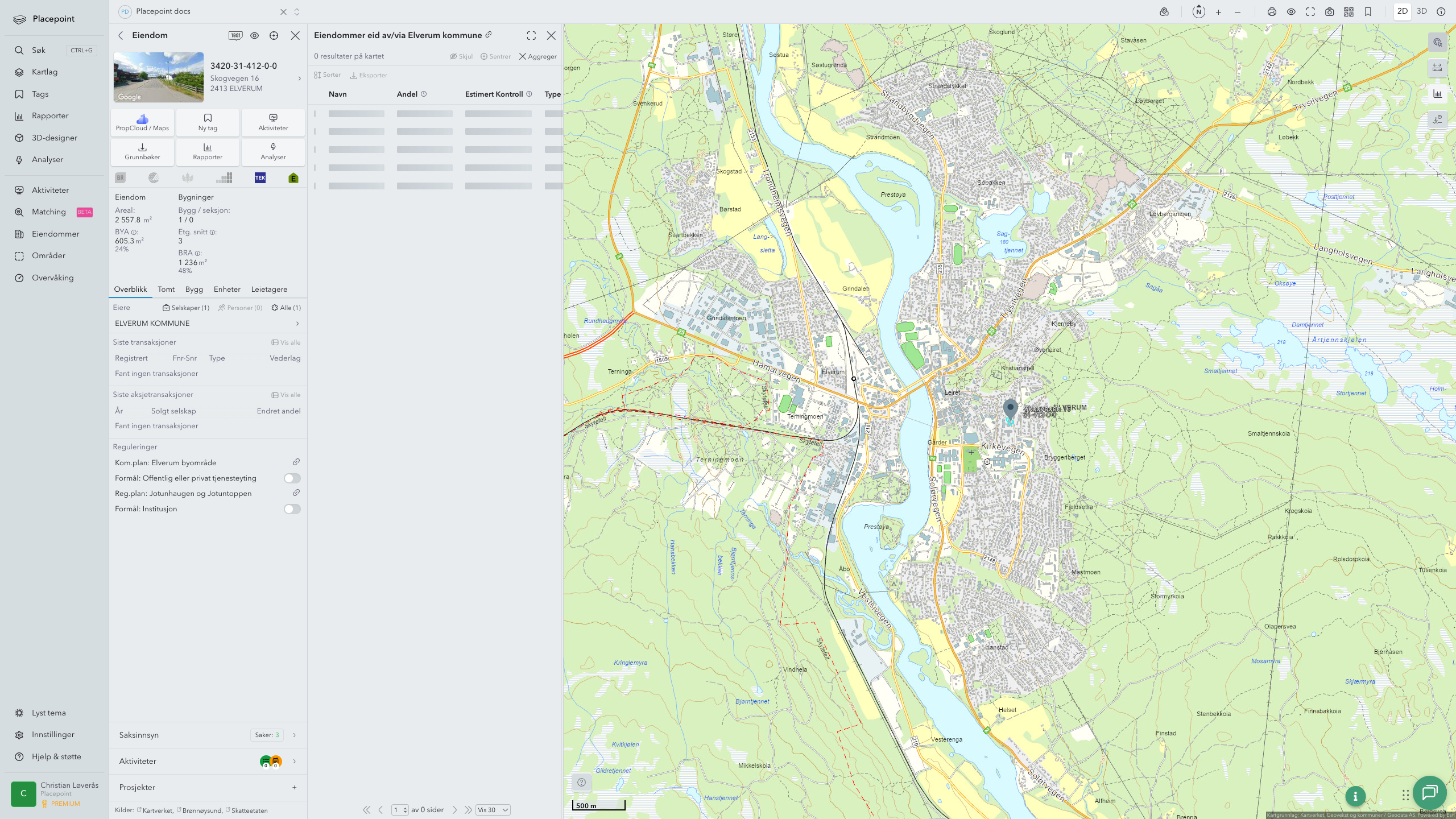Viewport: 1456px width, 819px height.
Task: Open the Vis 30 page size dropdown
Action: [493, 810]
